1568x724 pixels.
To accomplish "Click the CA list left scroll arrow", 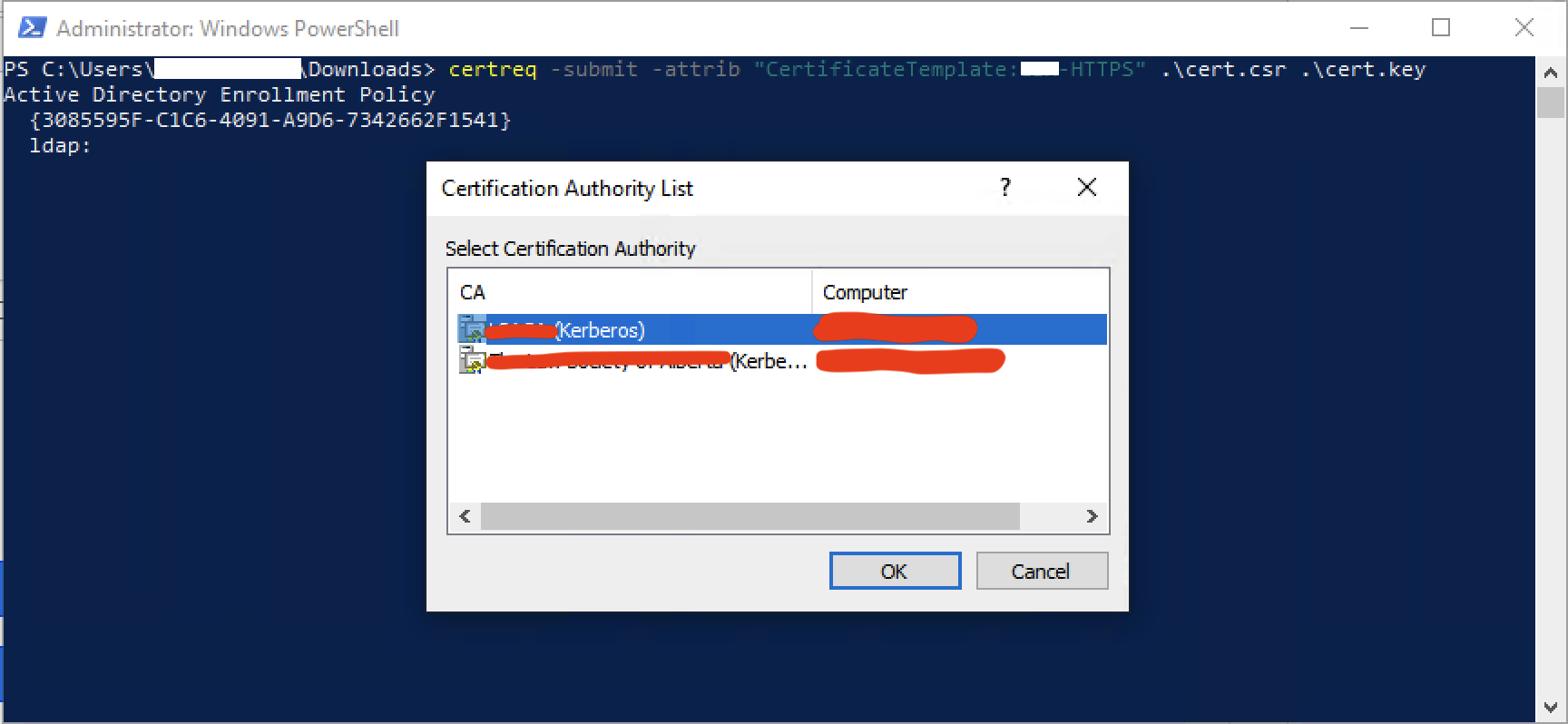I will coord(465,516).
